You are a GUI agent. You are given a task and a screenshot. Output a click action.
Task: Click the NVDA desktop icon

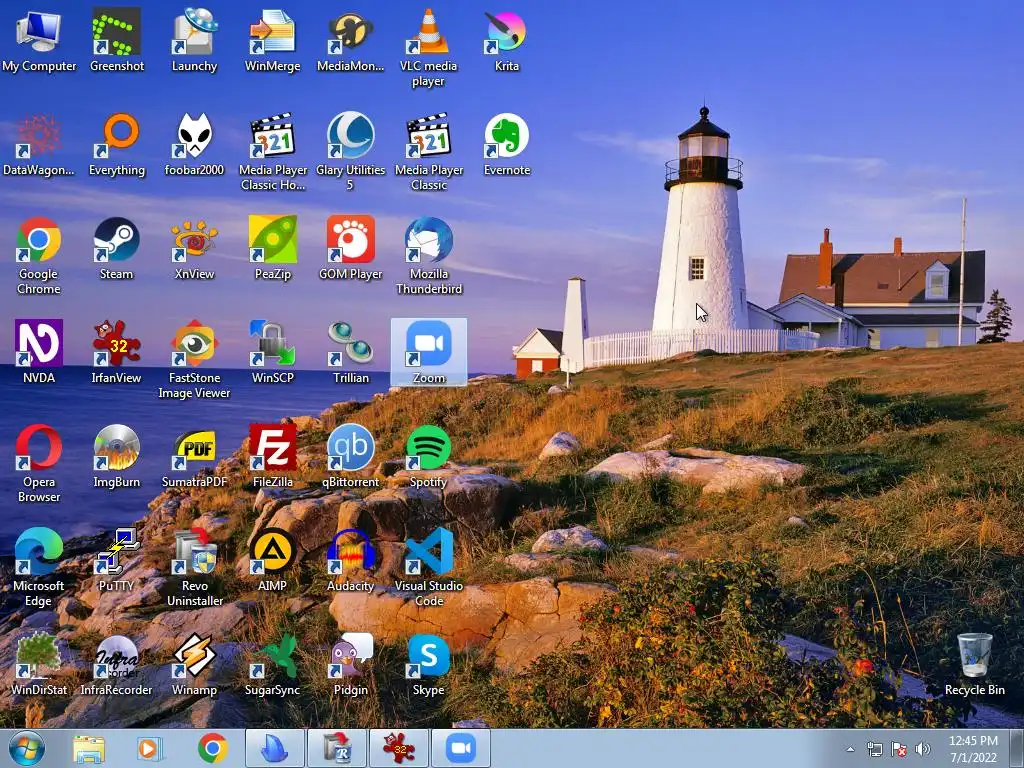[39, 353]
